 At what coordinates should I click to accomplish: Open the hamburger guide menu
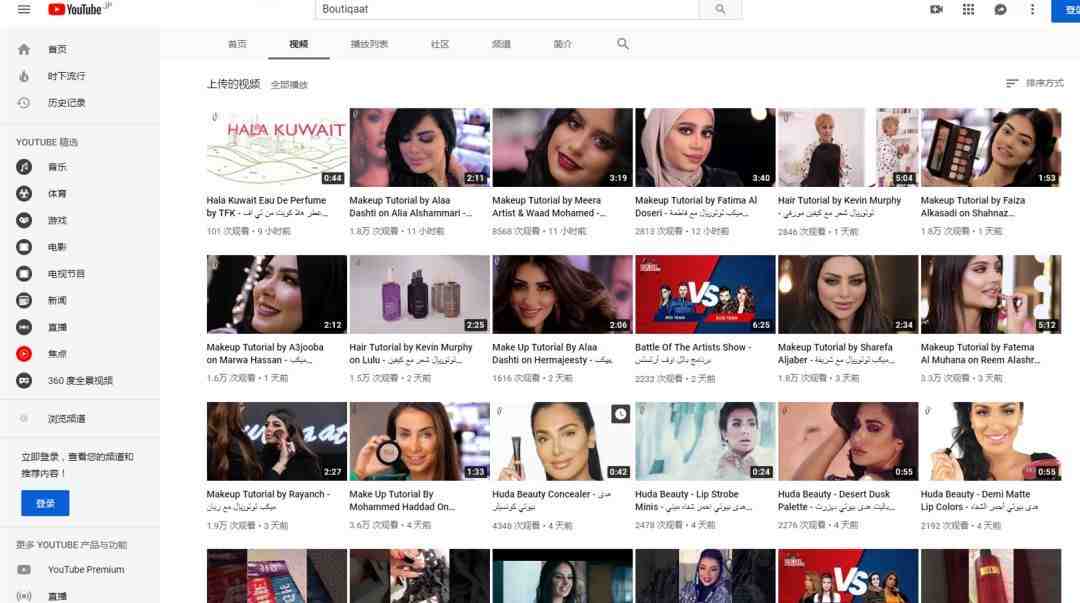point(24,9)
